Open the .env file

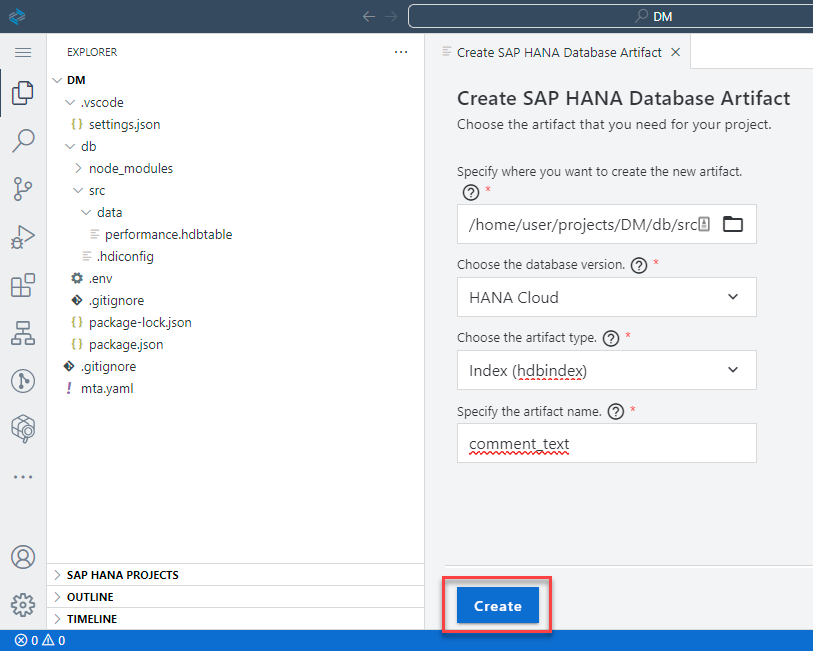(100, 278)
